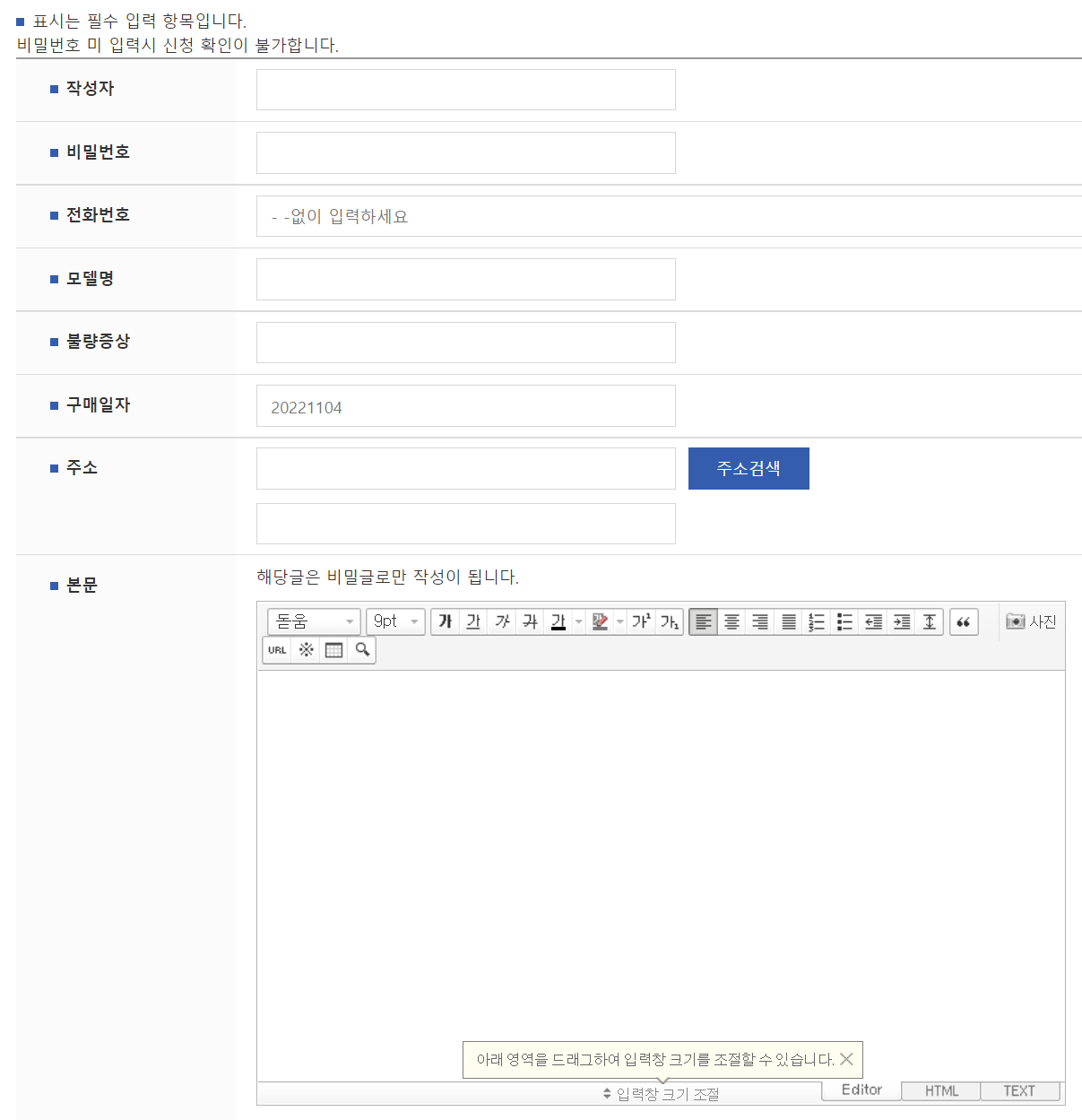
Task: Insert a blockquote with the quote icon
Action: (964, 621)
